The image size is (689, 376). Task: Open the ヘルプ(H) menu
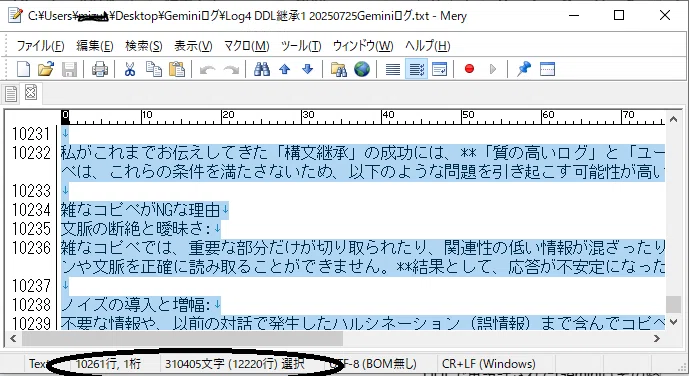tap(428, 46)
